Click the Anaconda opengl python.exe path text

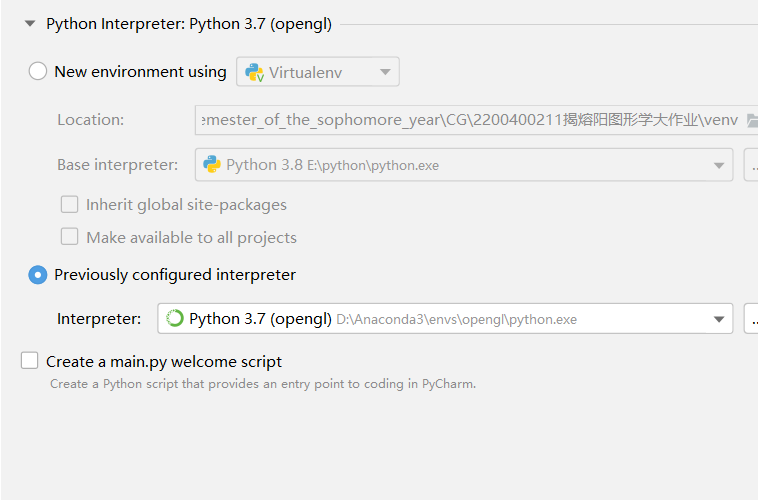456,320
